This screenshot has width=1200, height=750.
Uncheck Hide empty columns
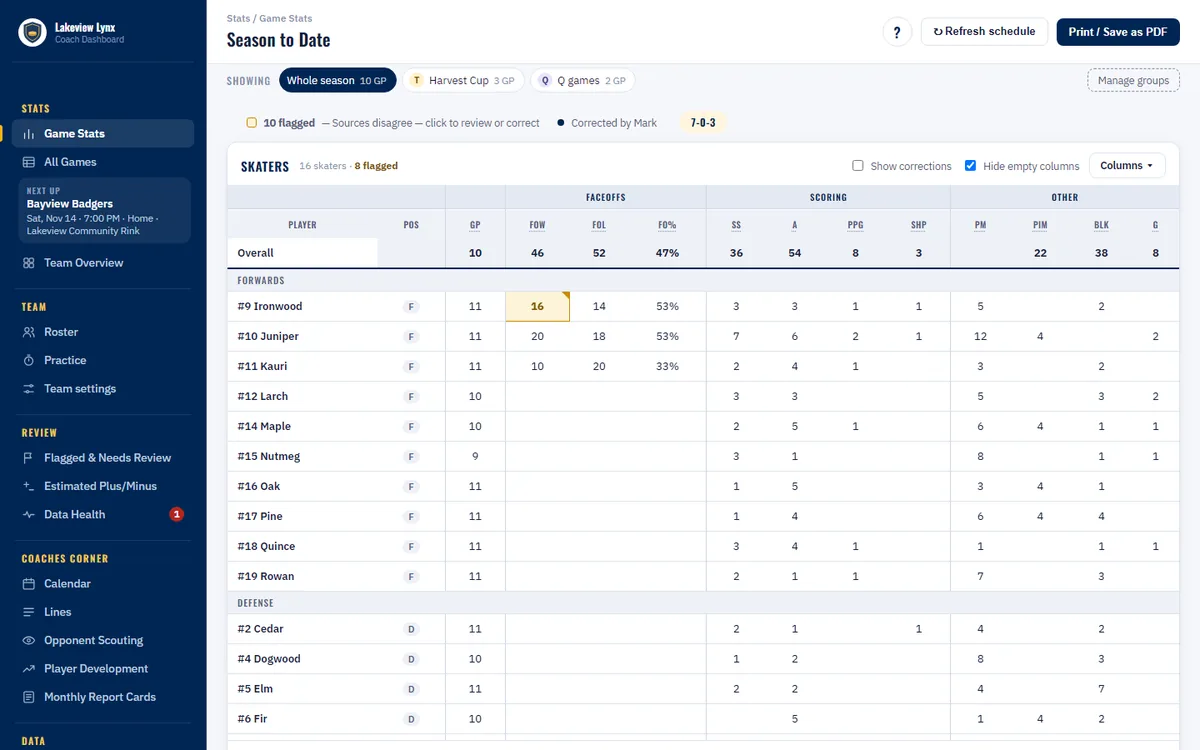(x=970, y=166)
